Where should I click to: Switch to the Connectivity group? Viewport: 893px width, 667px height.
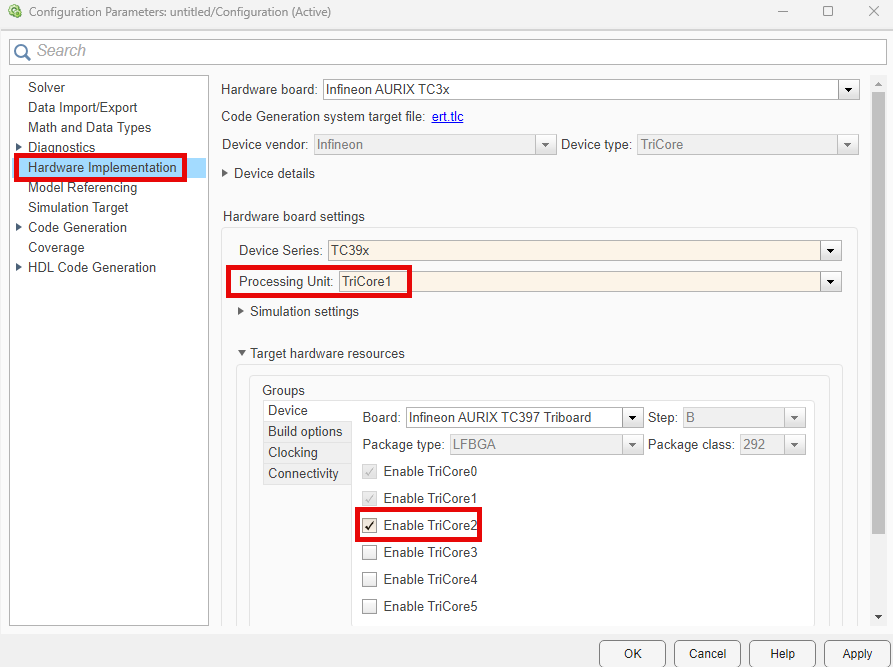click(303, 473)
